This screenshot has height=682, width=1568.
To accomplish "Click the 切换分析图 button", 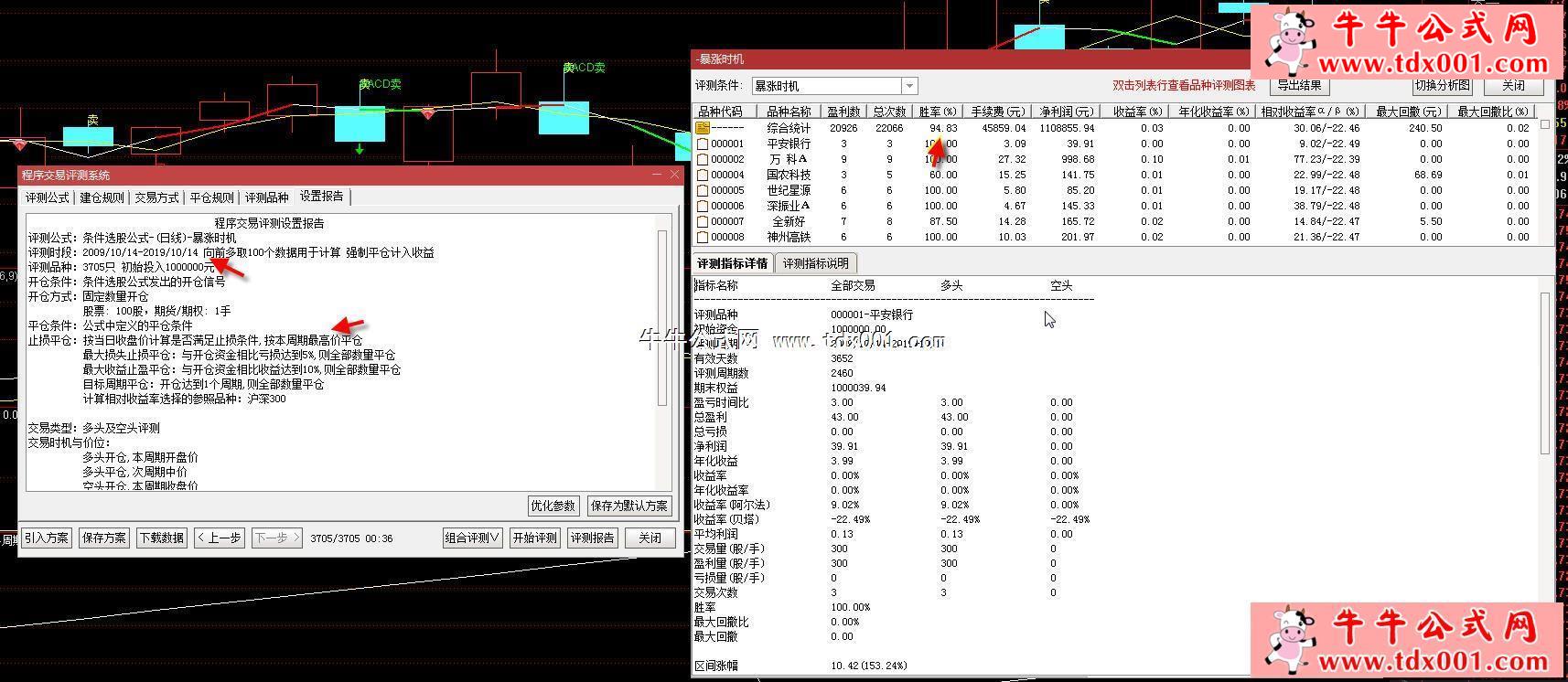I will (x=1442, y=85).
